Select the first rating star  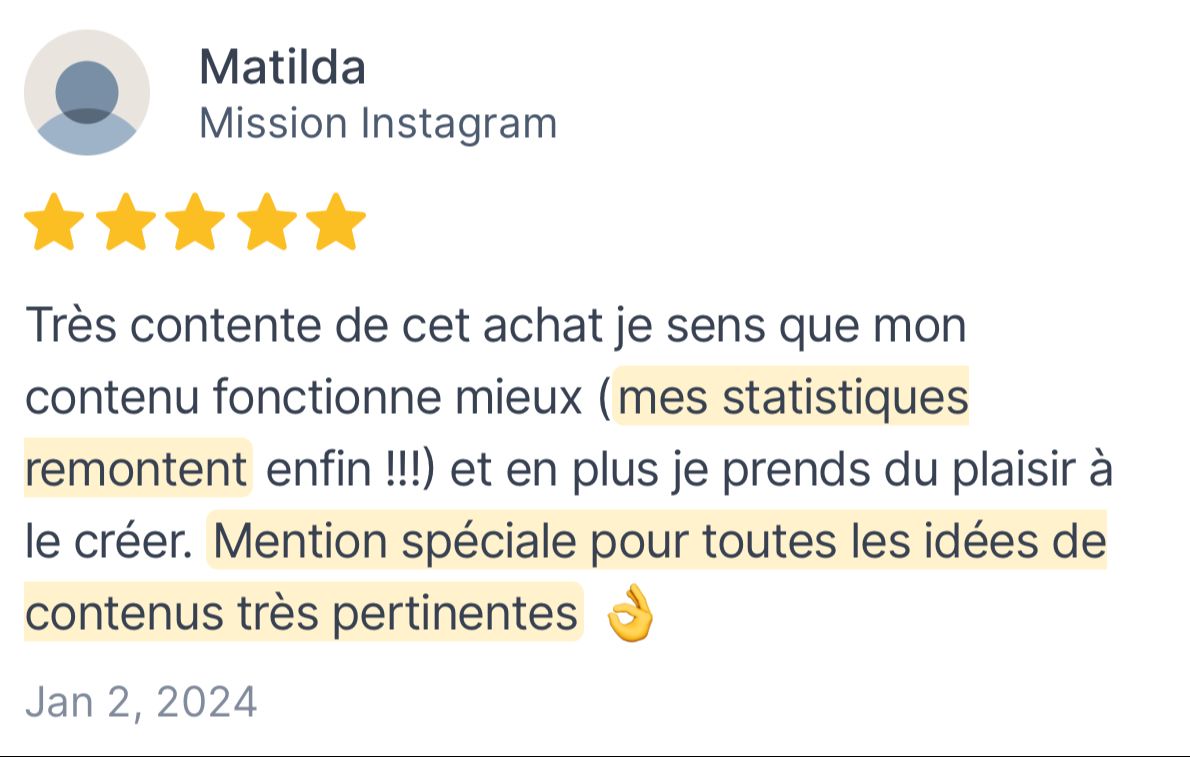coord(54,221)
